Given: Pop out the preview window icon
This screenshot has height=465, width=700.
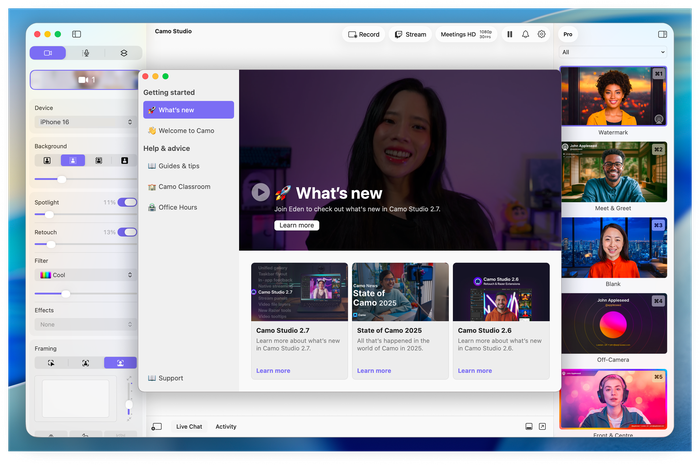Looking at the screenshot, I should [542, 427].
